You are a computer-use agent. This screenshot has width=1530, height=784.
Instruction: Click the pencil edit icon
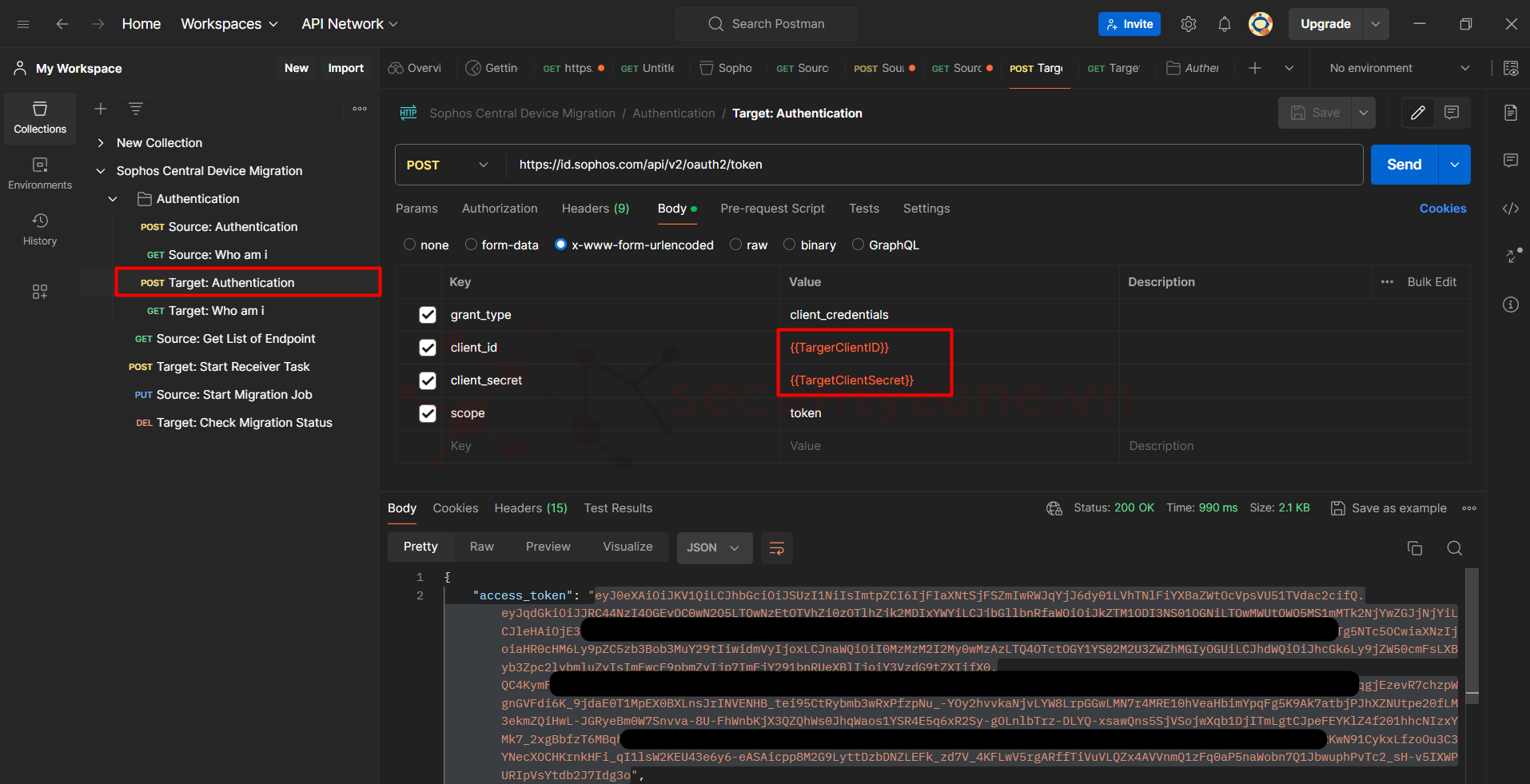point(1418,113)
